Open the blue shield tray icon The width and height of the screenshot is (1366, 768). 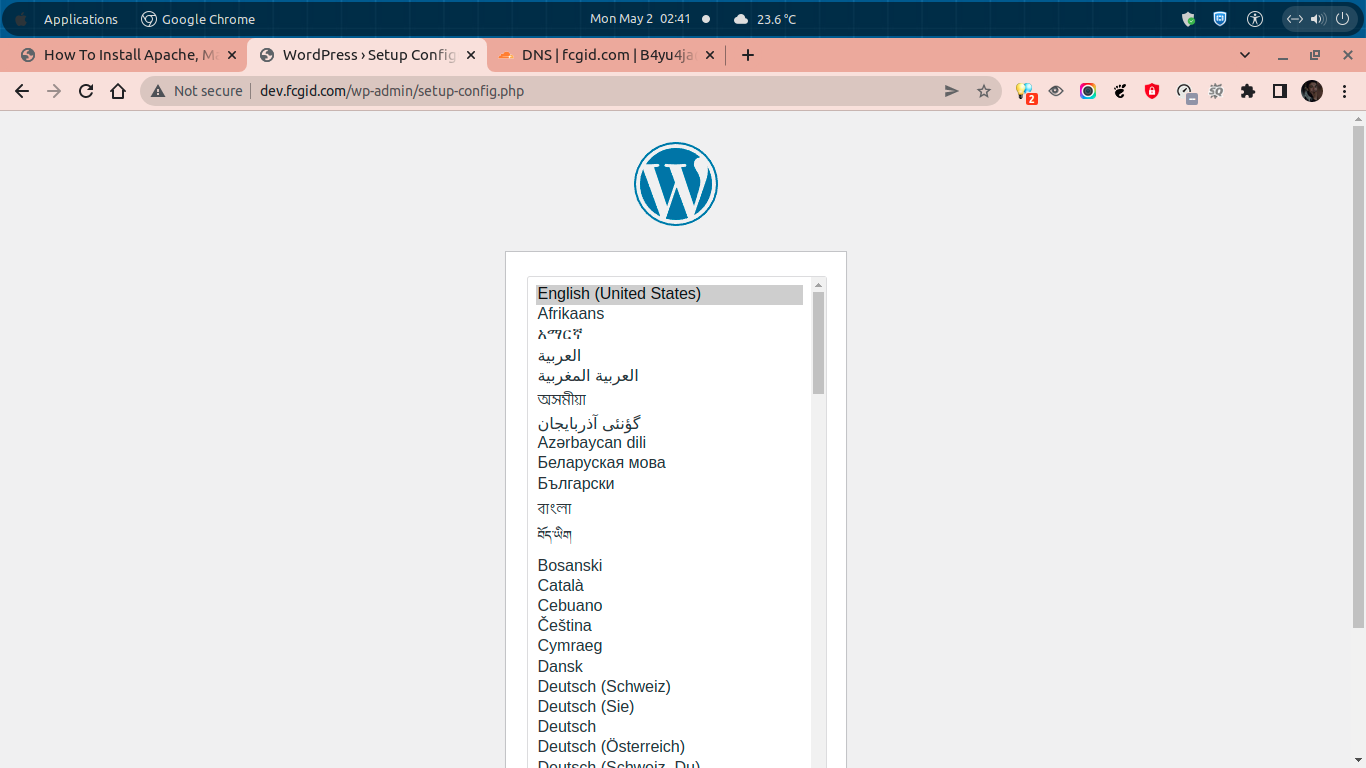click(x=1220, y=19)
